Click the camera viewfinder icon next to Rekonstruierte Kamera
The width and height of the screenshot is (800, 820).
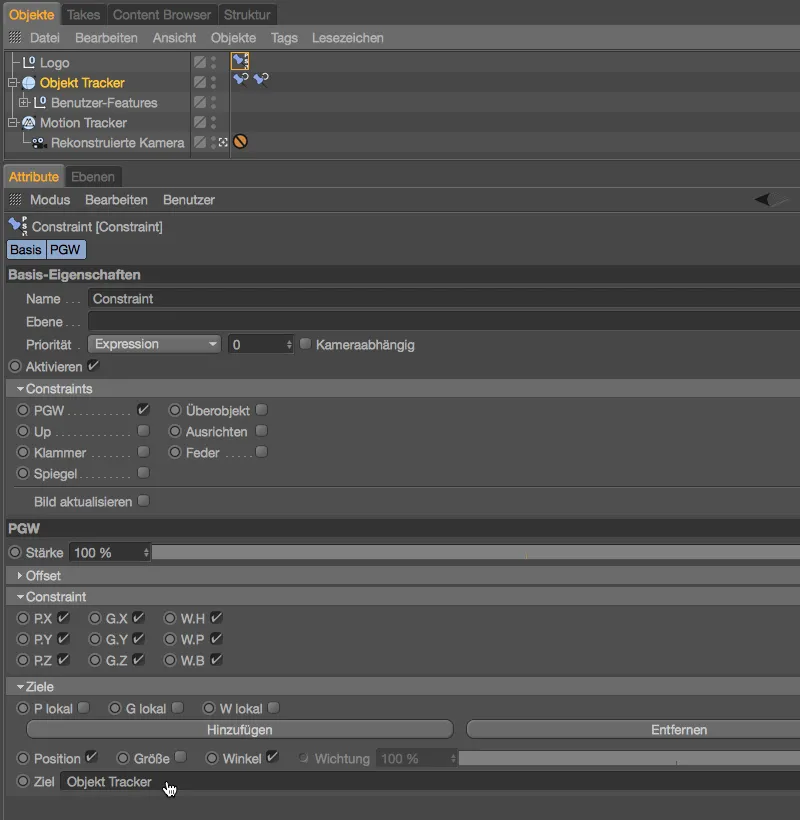pos(223,142)
